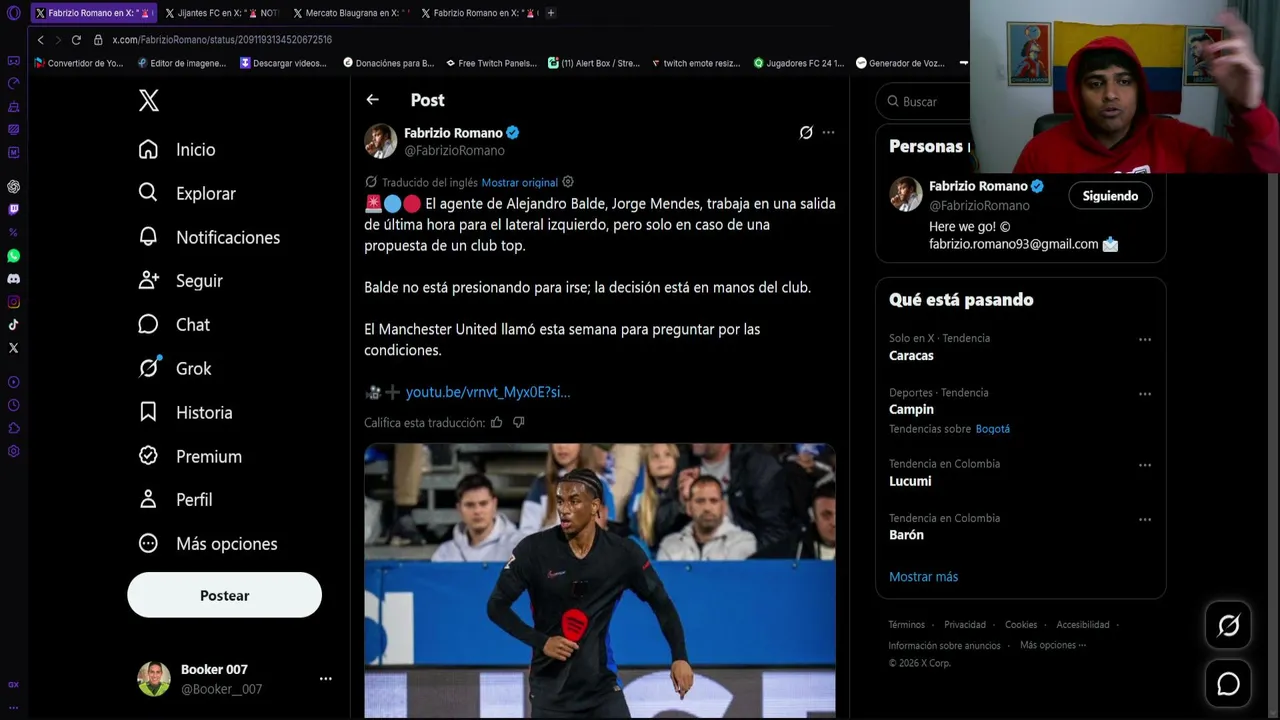Image resolution: width=1280 pixels, height=720 pixels.
Task: Open Historia in the X menu
Action: (185, 412)
